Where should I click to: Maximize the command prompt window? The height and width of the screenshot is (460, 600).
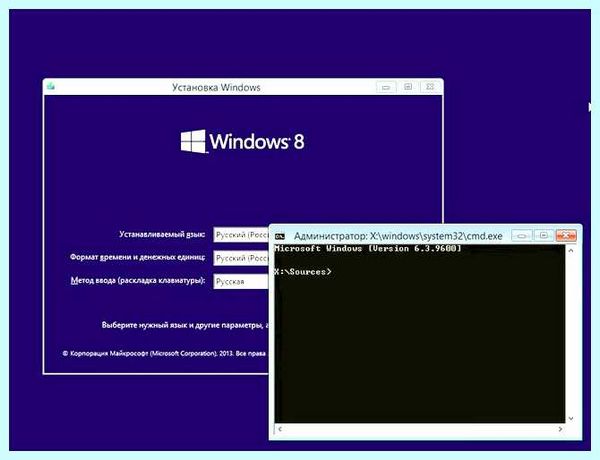tap(543, 235)
